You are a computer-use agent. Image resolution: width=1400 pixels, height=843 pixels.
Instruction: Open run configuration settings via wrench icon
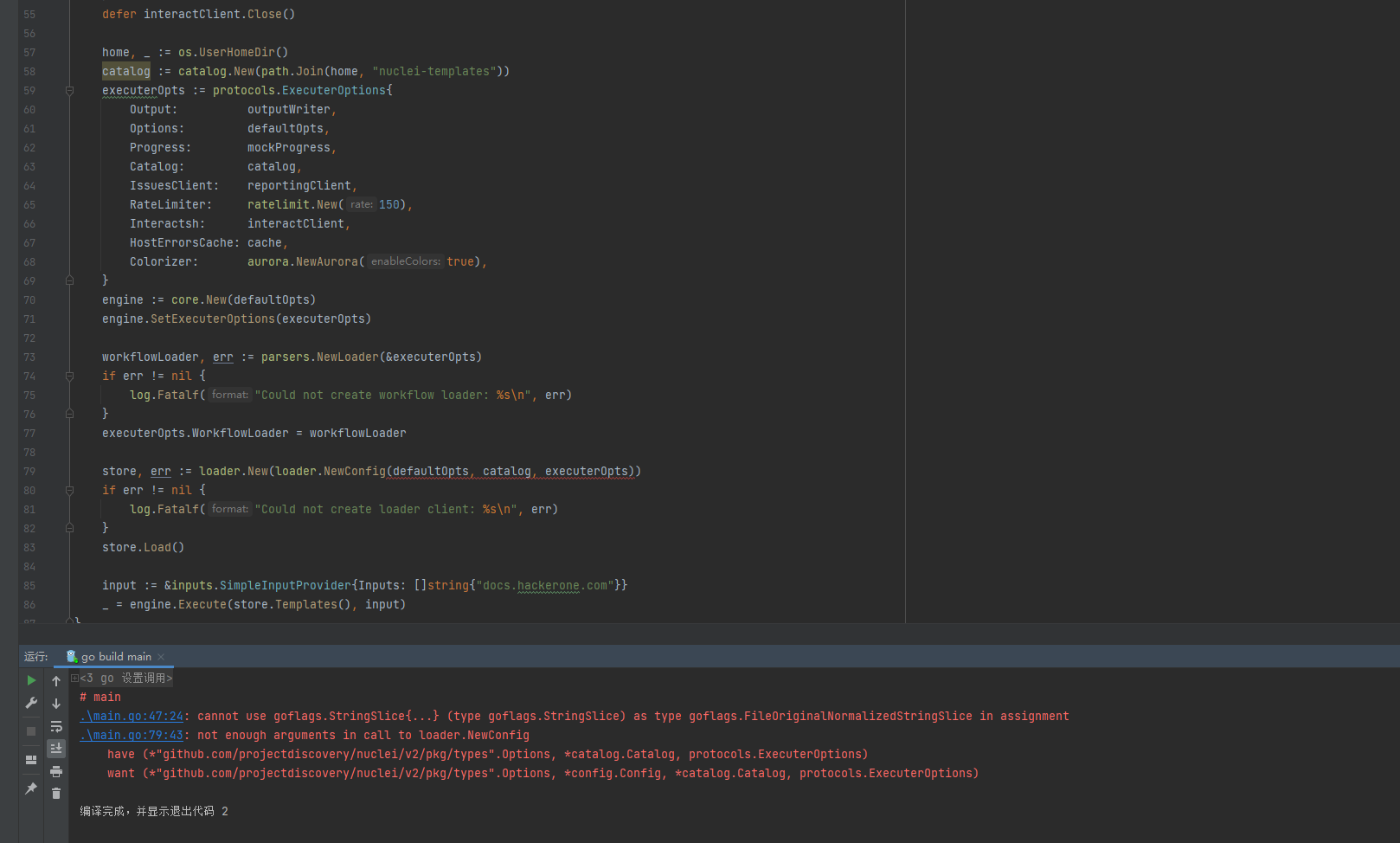(31, 703)
